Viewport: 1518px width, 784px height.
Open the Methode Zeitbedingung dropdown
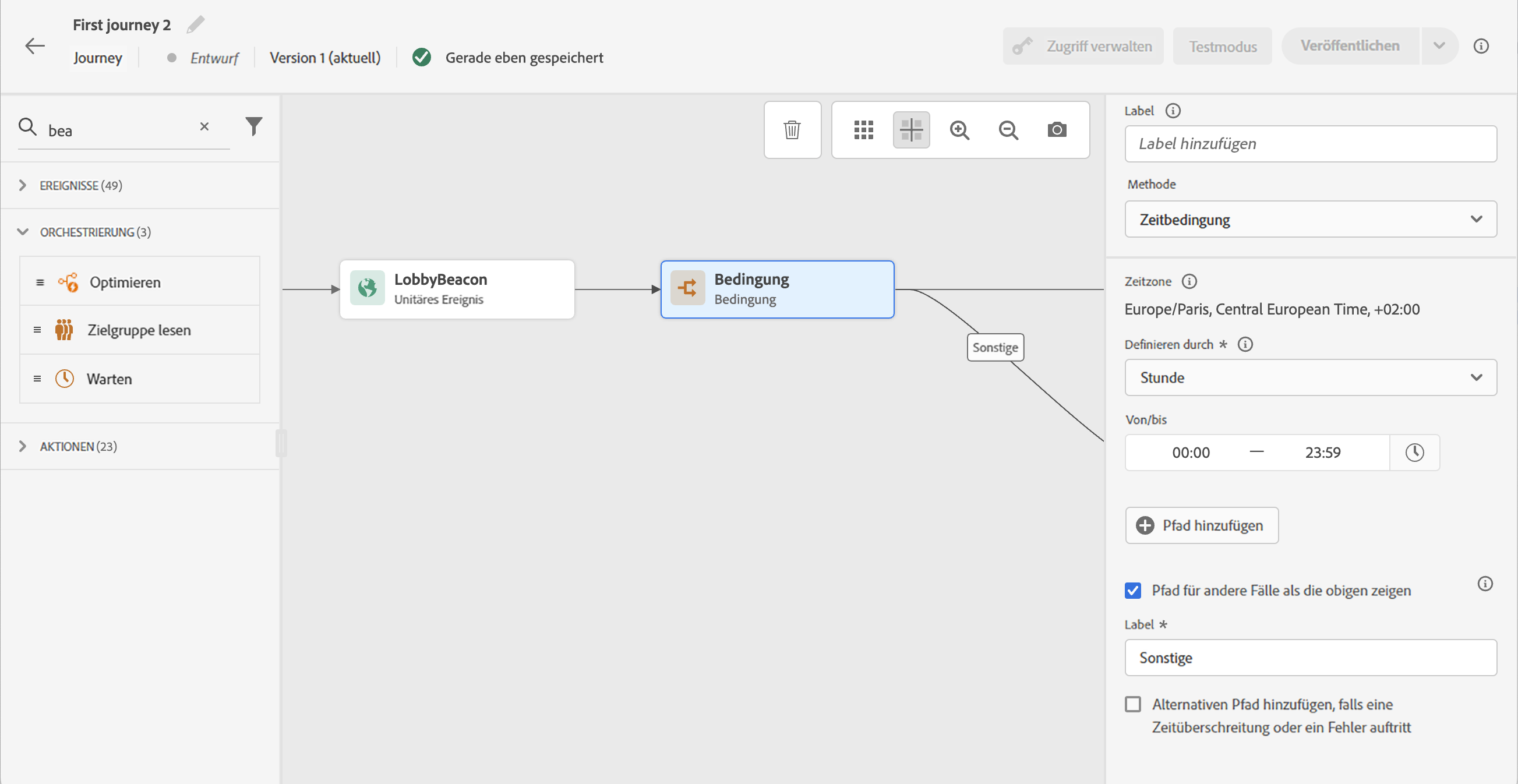point(1310,219)
